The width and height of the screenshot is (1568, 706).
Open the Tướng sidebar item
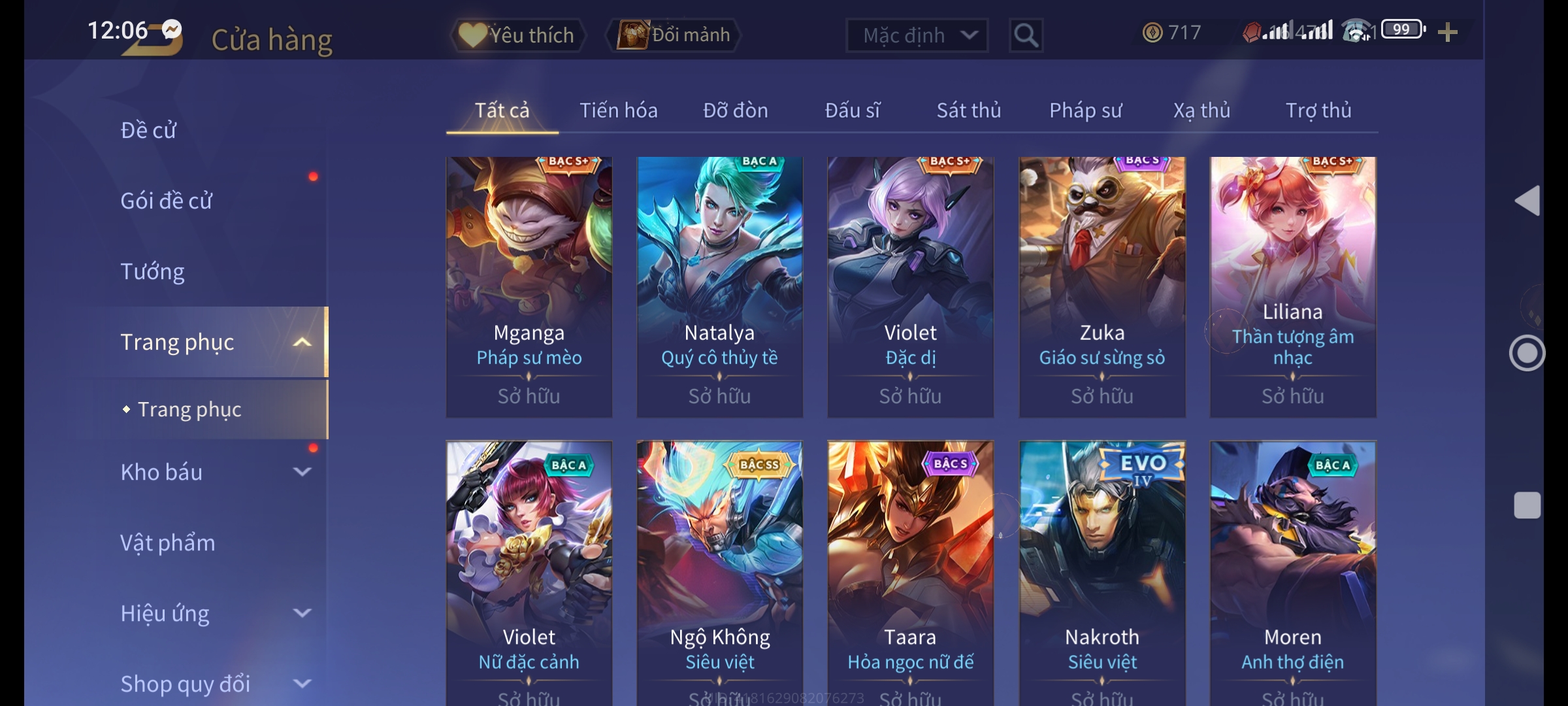coord(152,271)
